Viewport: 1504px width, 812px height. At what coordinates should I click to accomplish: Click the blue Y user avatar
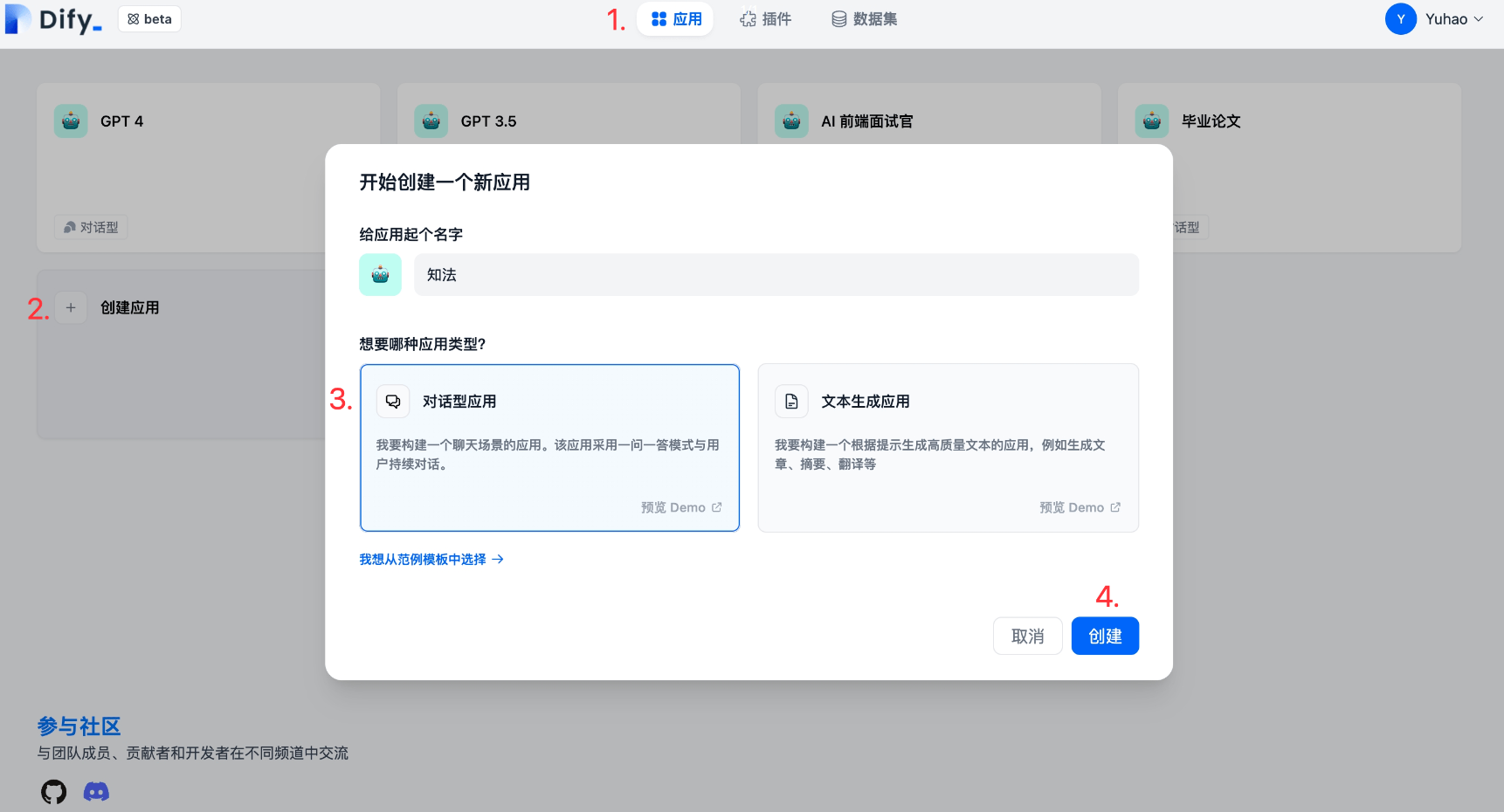(x=1401, y=19)
